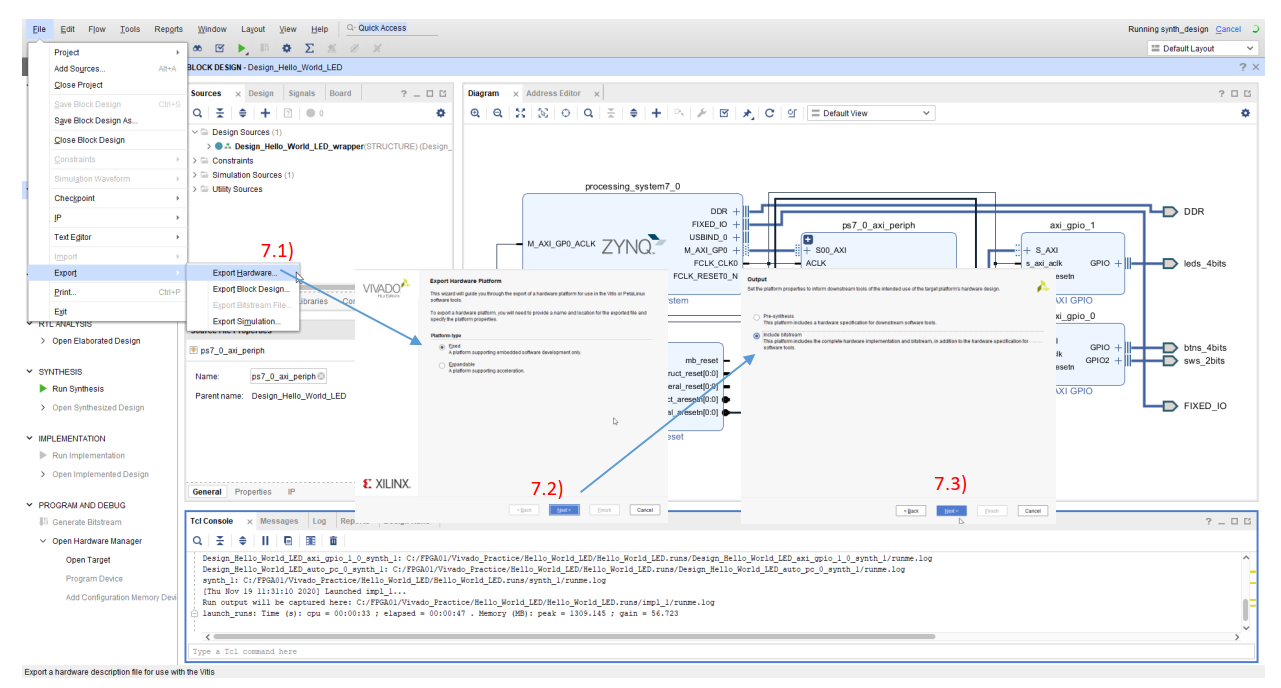The height and width of the screenshot is (688, 1281).
Task: Collapse the IMPLEMENTATION section in Flow Navigator
Action: (29, 439)
